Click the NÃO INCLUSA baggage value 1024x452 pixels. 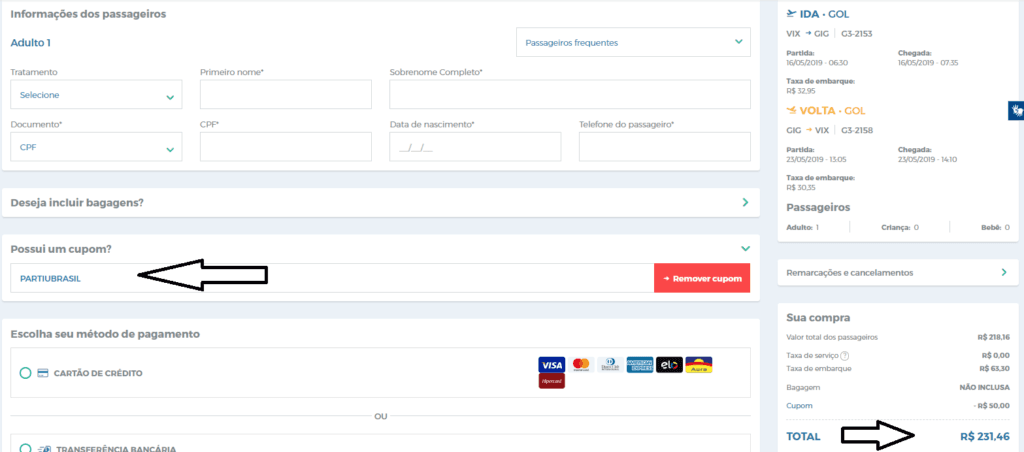(985, 387)
